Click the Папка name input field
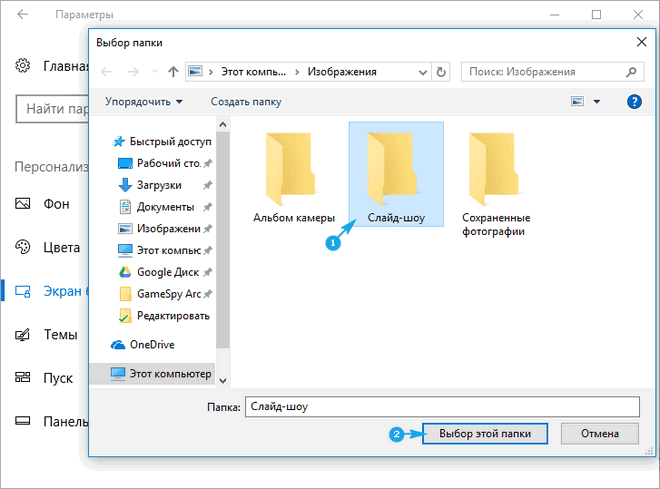 440,406
